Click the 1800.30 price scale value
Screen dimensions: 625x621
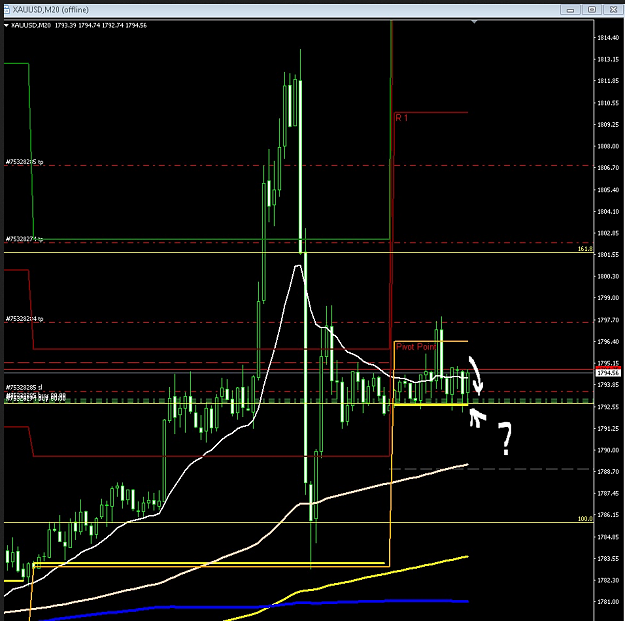(608, 276)
